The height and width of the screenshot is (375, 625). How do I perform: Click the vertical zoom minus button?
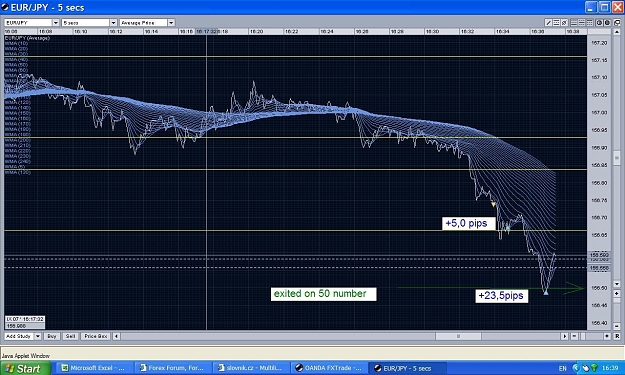617,326
